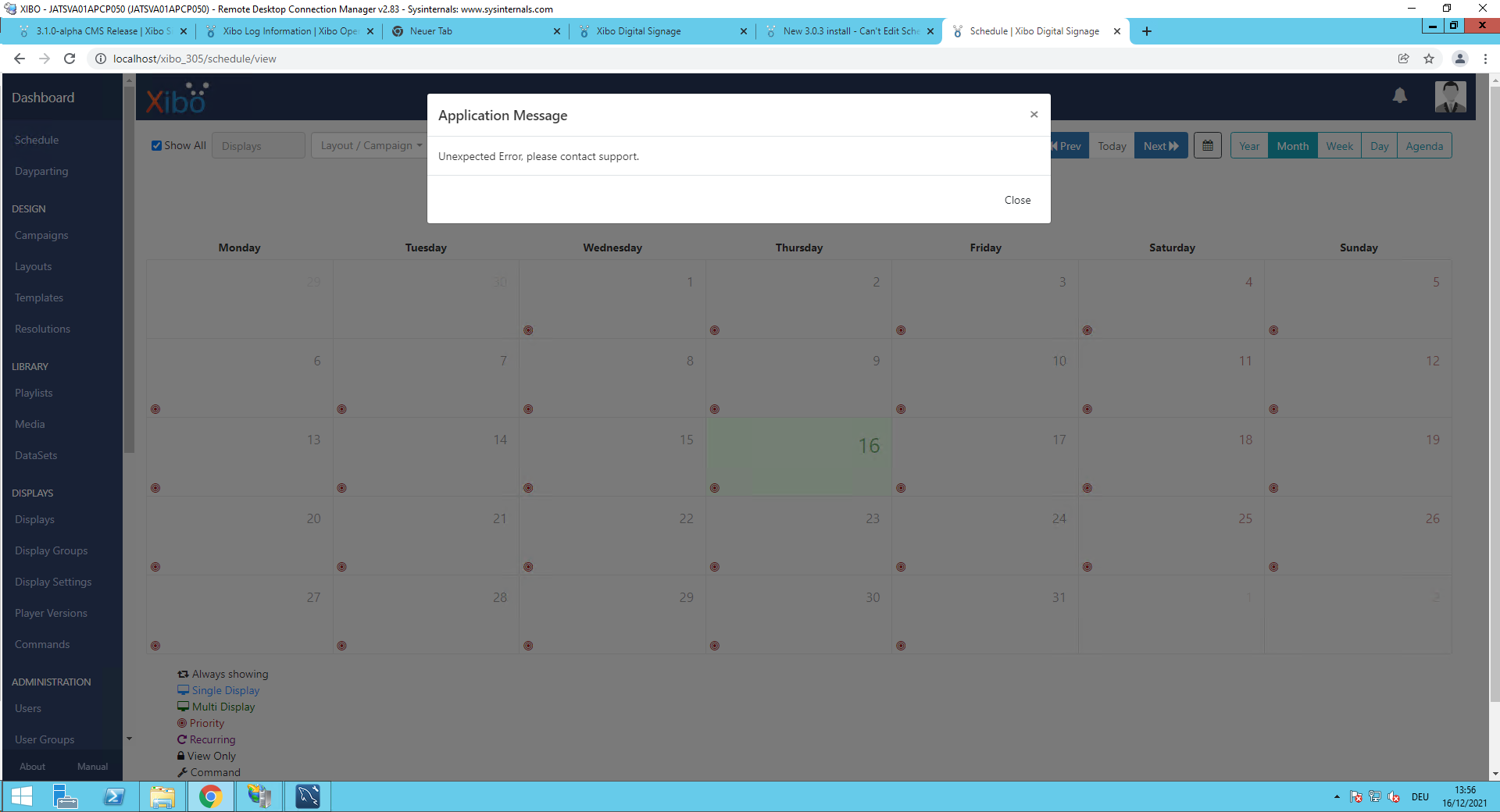
Task: Open the notifications bell icon
Action: pyautogui.click(x=1399, y=96)
